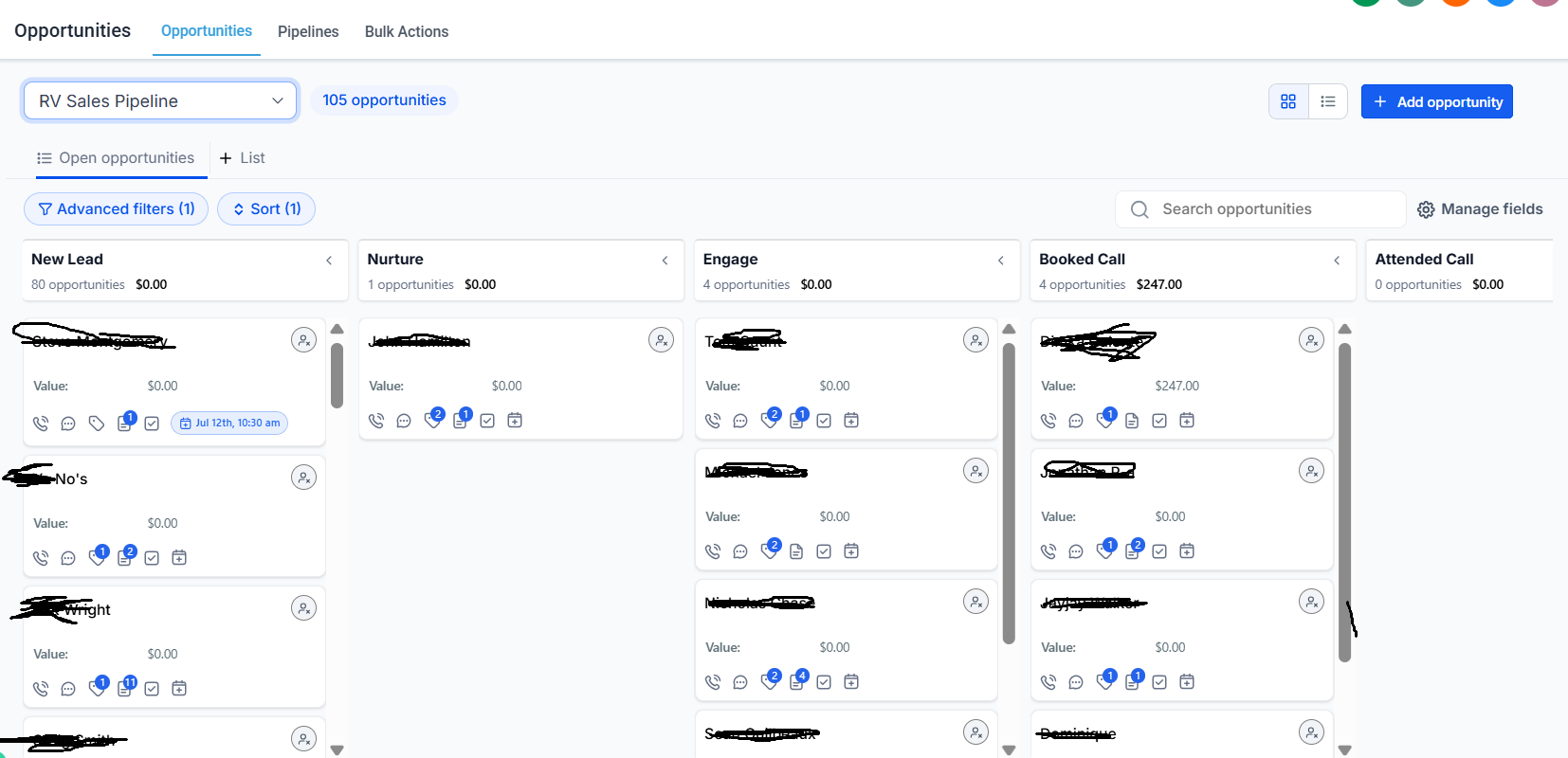Click Engage column scroll up arrow
Screen dimensions: 1568x758
click(1009, 329)
